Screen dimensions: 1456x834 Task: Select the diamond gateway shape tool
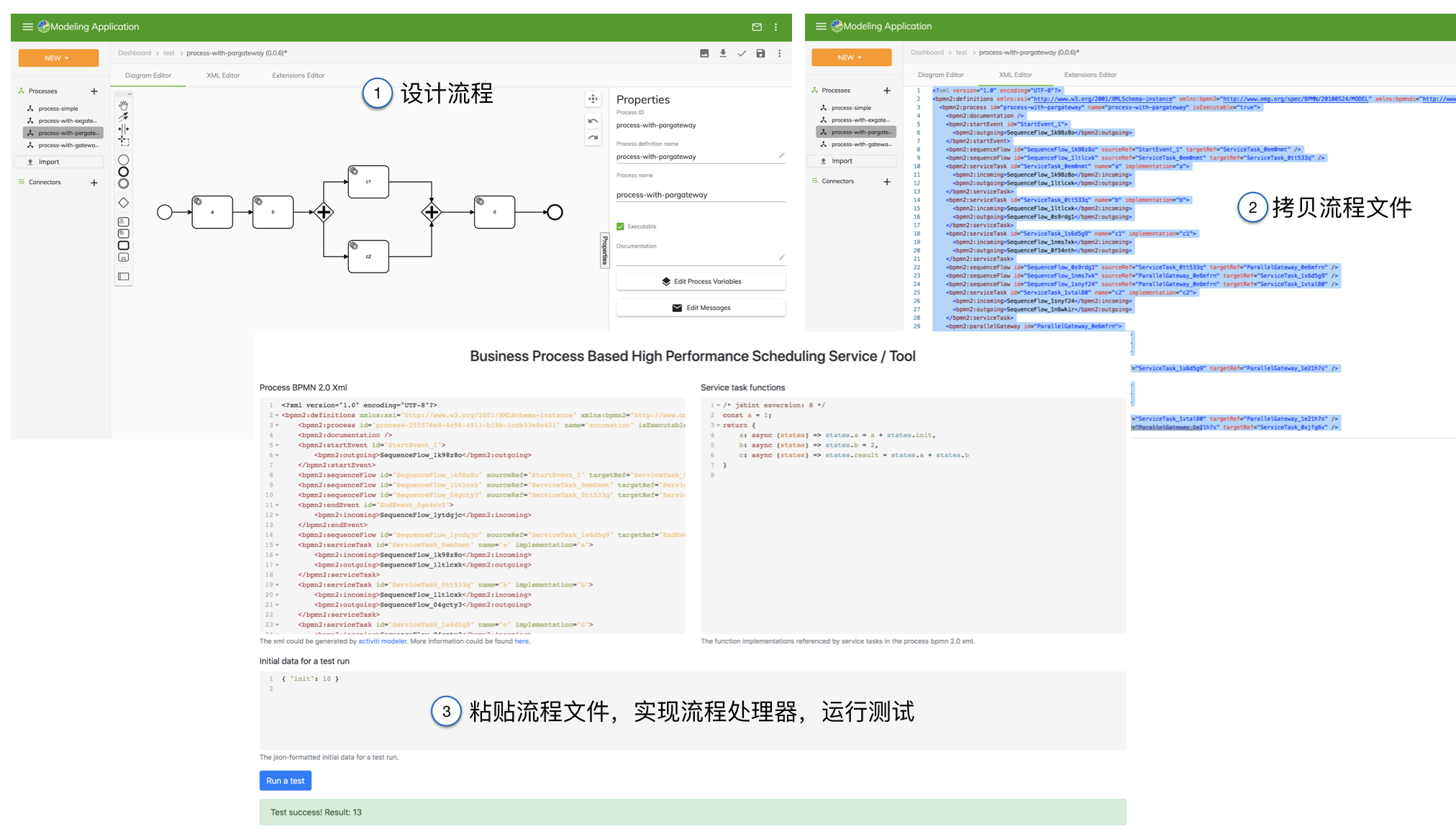coord(123,203)
